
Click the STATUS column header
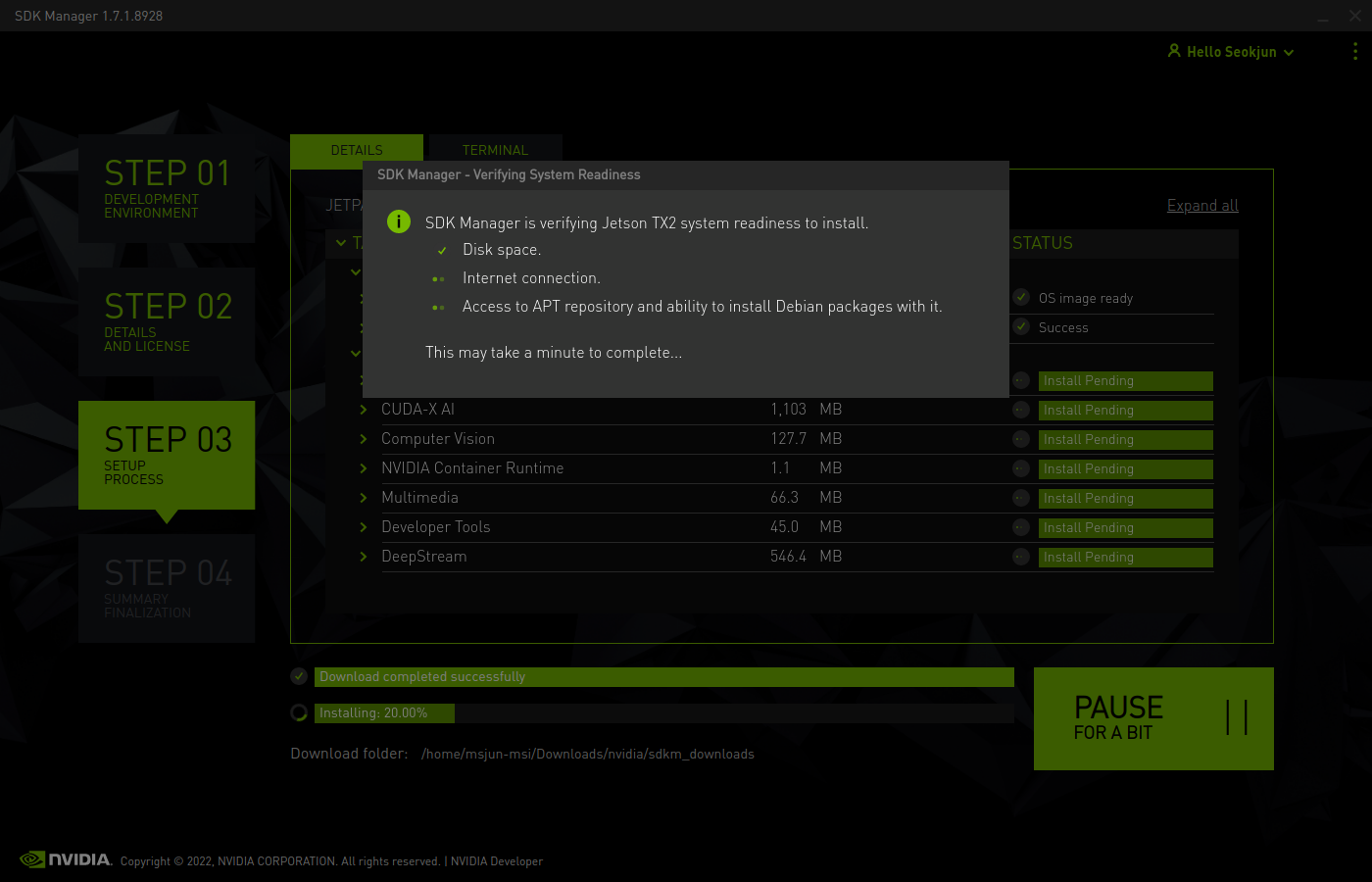coord(1043,243)
